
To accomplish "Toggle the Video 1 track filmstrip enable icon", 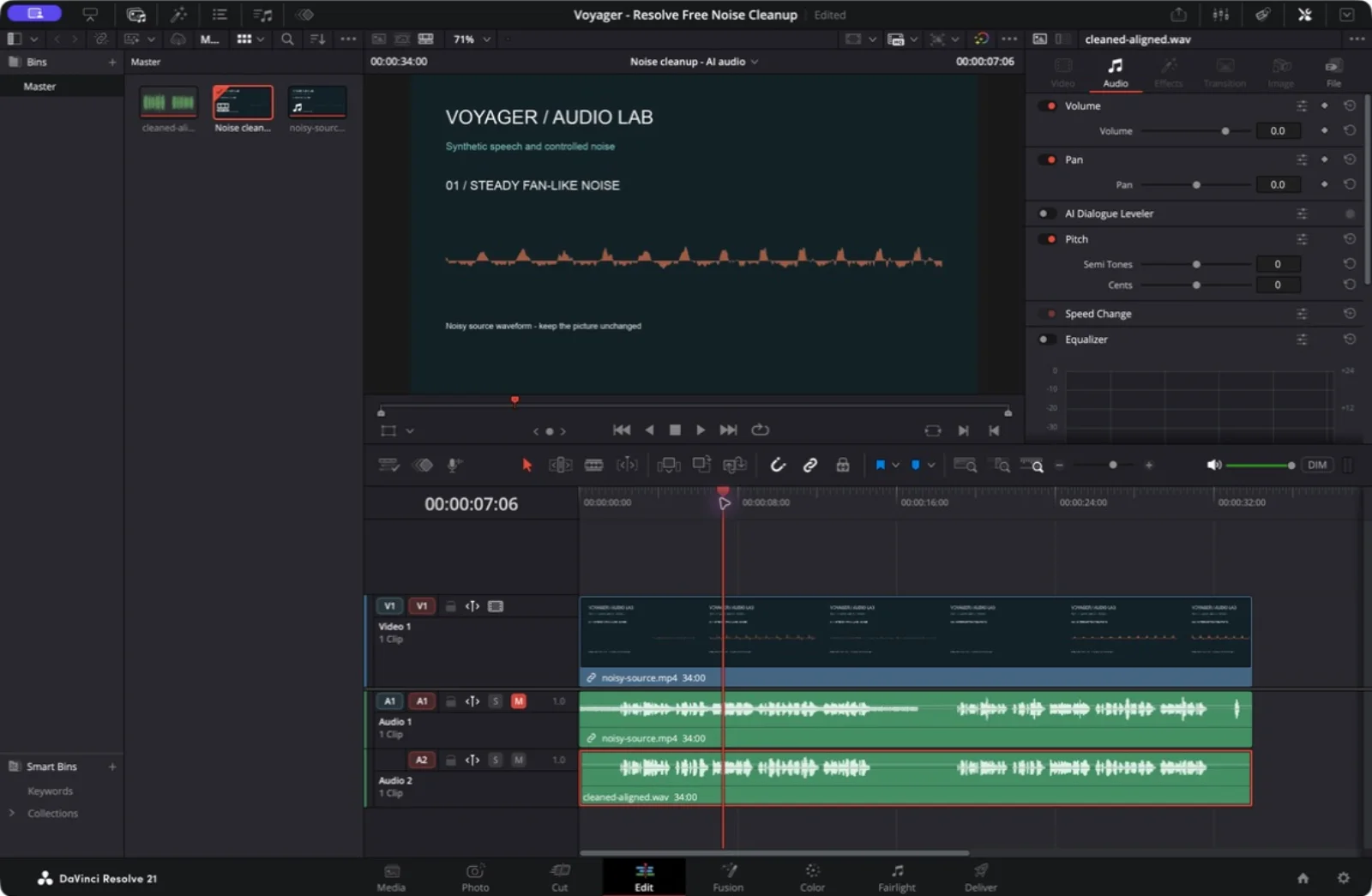I will tap(495, 606).
